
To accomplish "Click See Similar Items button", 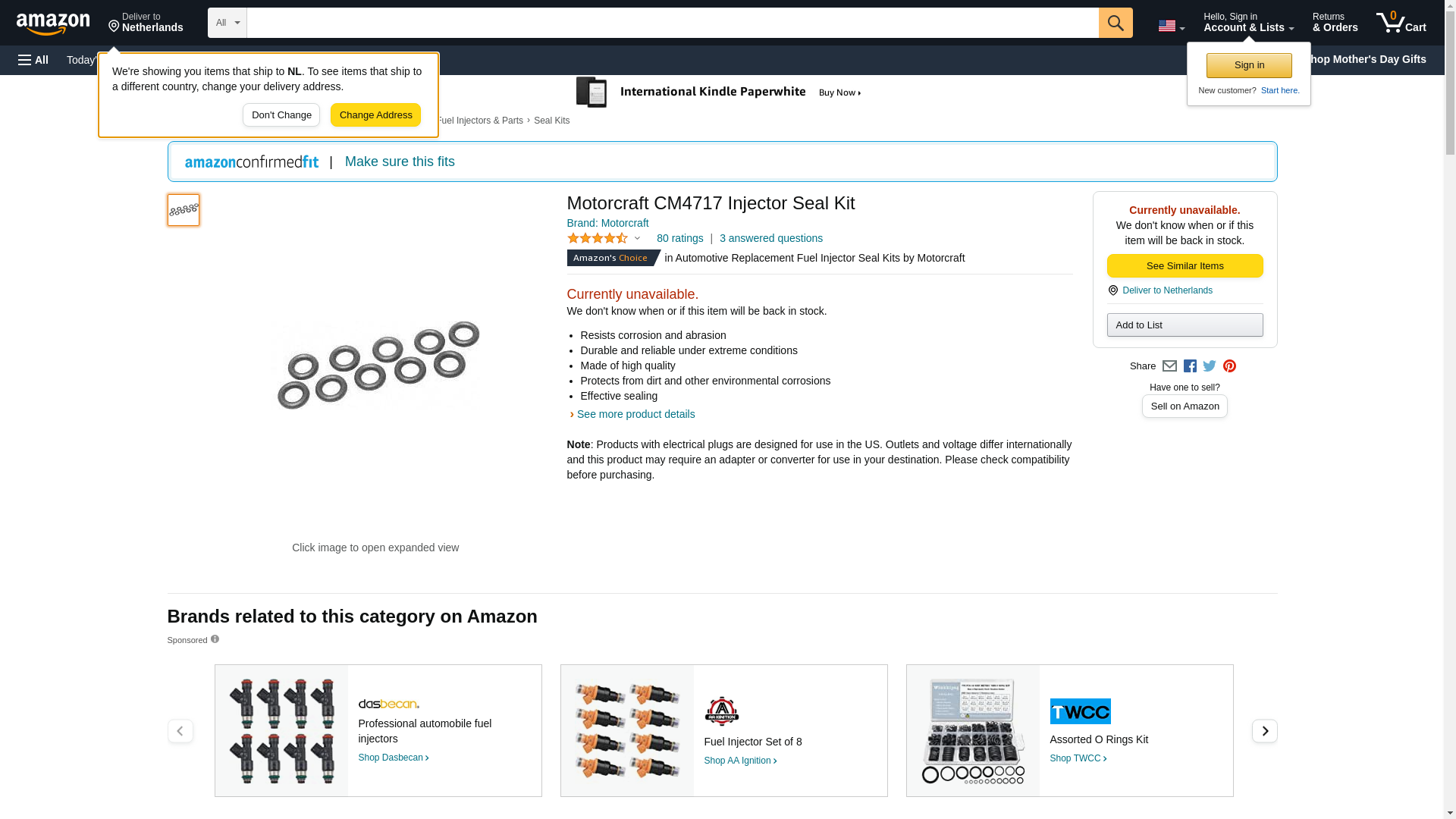I will click(x=1185, y=266).
